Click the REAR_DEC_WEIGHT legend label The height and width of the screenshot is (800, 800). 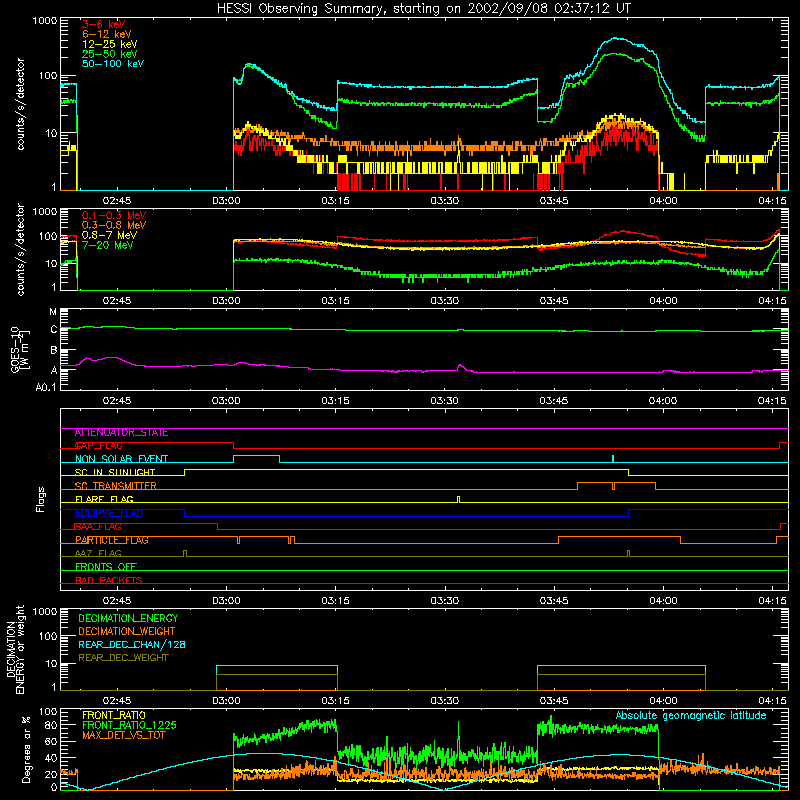pos(123,658)
